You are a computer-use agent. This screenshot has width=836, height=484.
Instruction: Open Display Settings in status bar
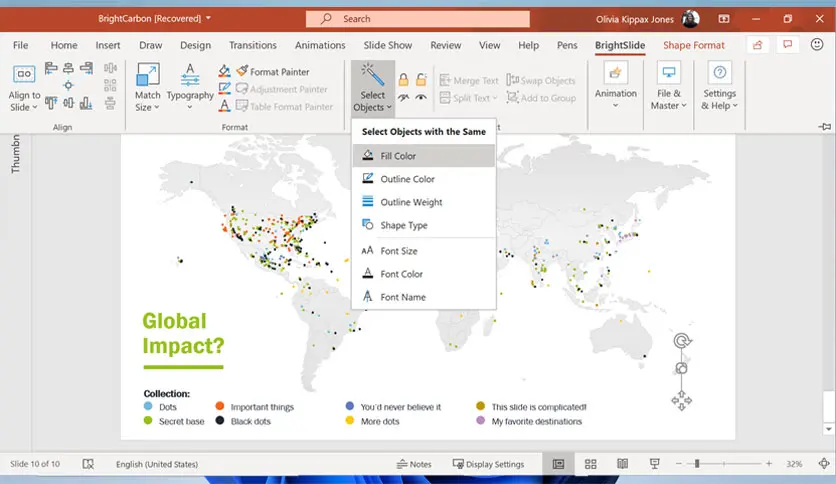click(488, 464)
